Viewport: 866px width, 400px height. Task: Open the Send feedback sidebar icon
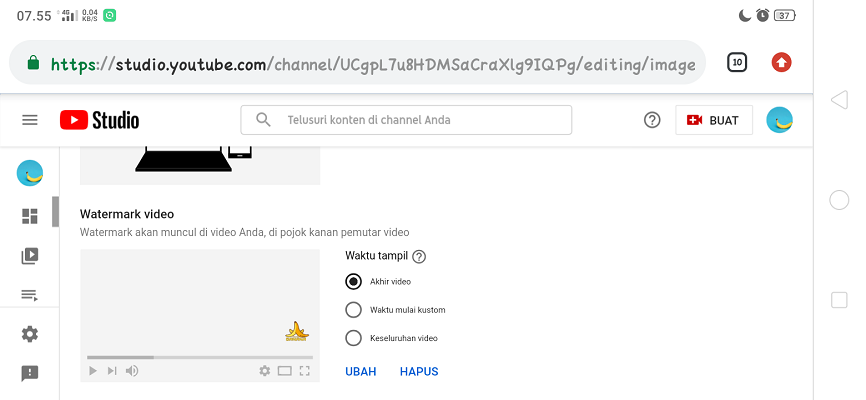[30, 373]
